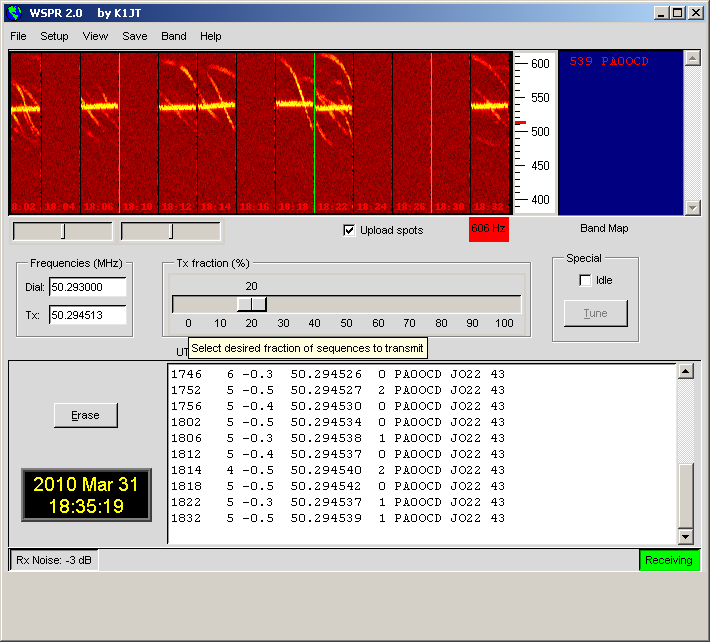Open the Help menu
Screen dimensions: 710x642
click(x=211, y=36)
